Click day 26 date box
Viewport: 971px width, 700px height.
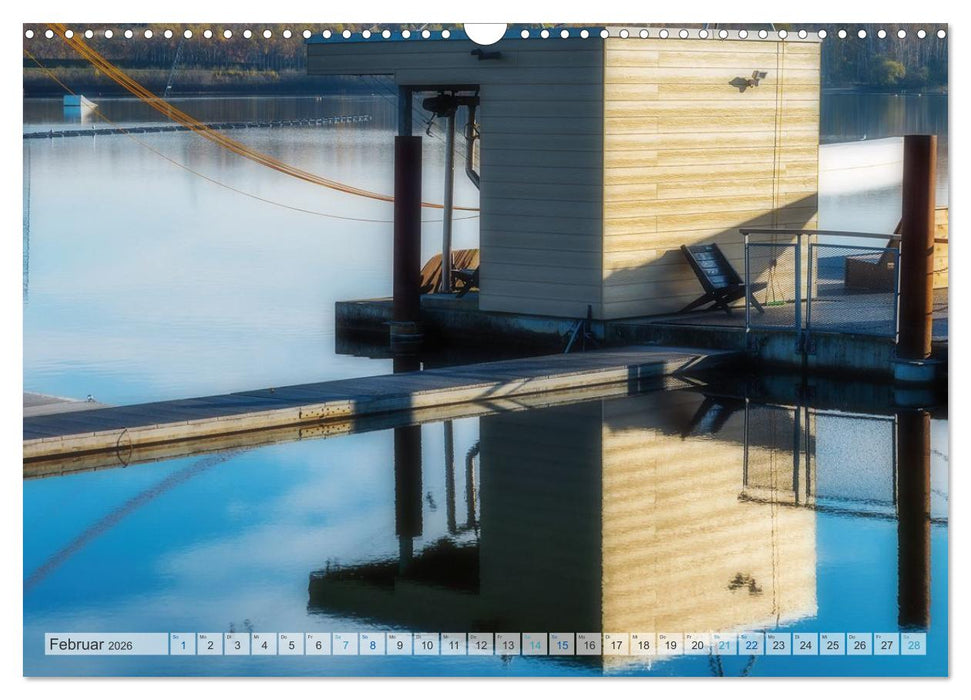[x=858, y=645]
